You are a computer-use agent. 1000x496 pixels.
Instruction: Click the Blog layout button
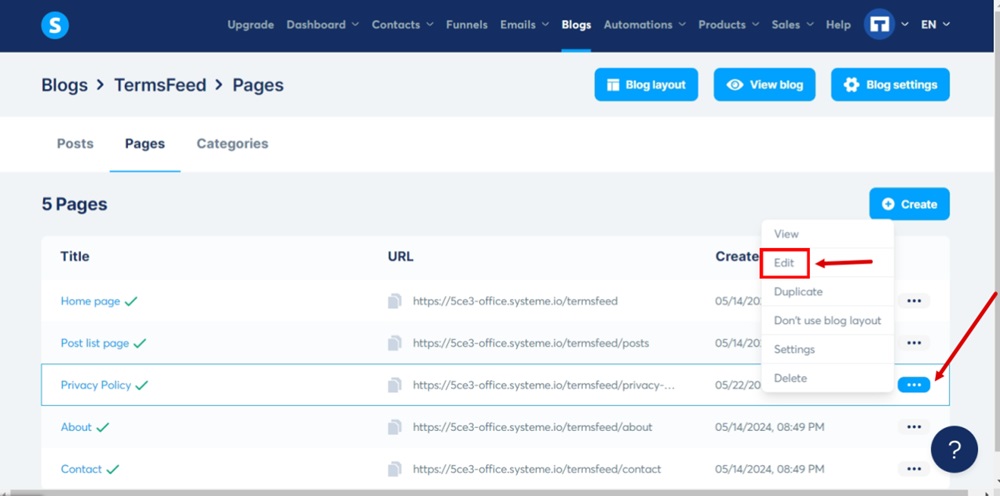point(646,85)
